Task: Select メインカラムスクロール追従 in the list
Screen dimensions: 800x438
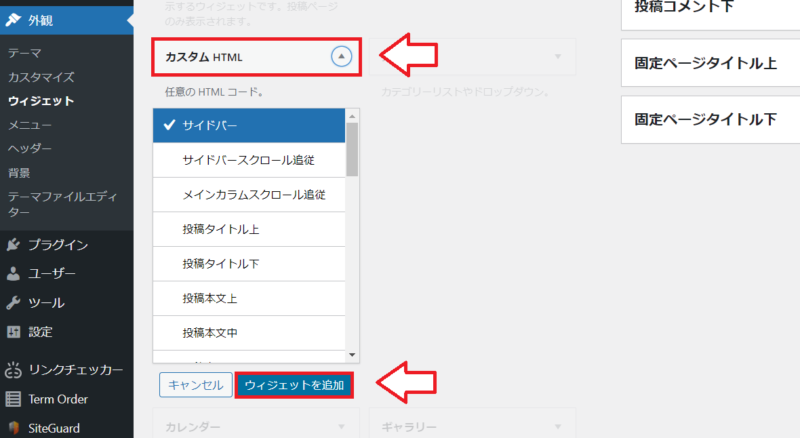Action: 249,195
